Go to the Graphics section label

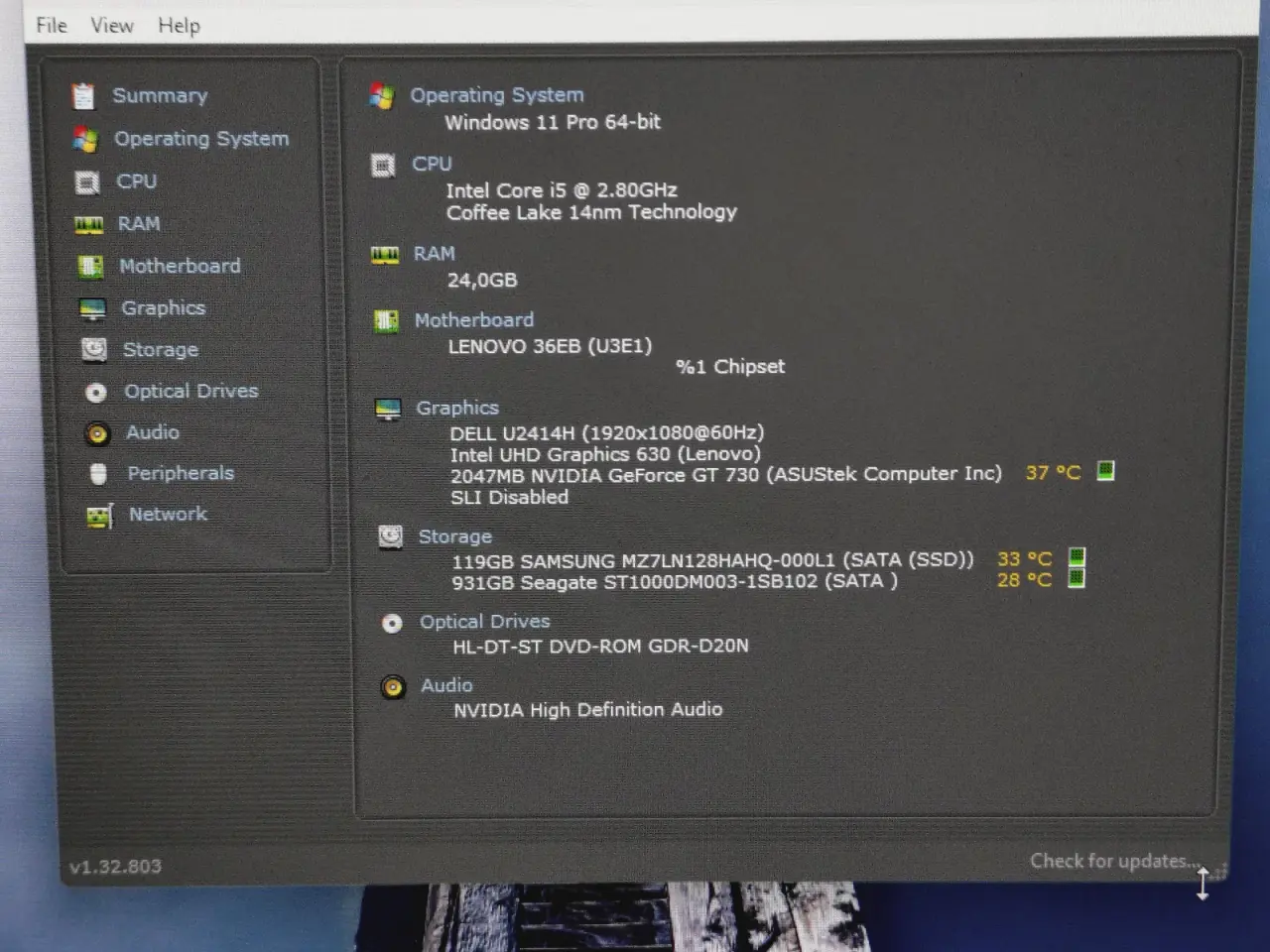[163, 308]
